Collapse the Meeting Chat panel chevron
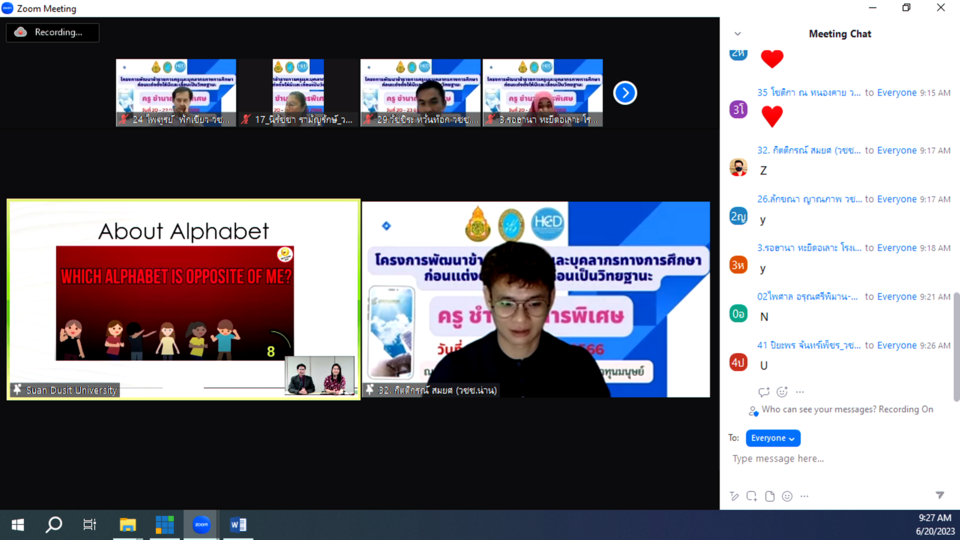Viewport: 960px width, 540px height. pos(738,34)
